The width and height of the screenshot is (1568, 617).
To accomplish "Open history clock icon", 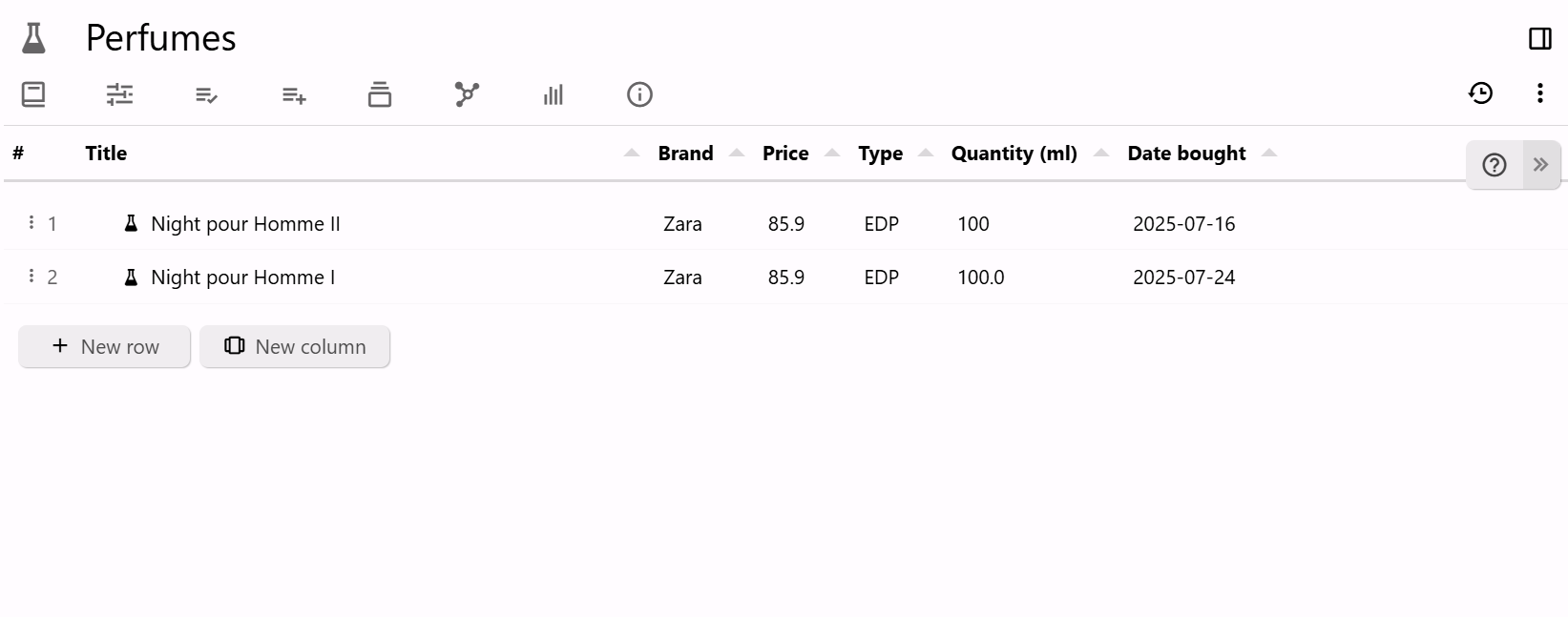I will coord(1480,93).
